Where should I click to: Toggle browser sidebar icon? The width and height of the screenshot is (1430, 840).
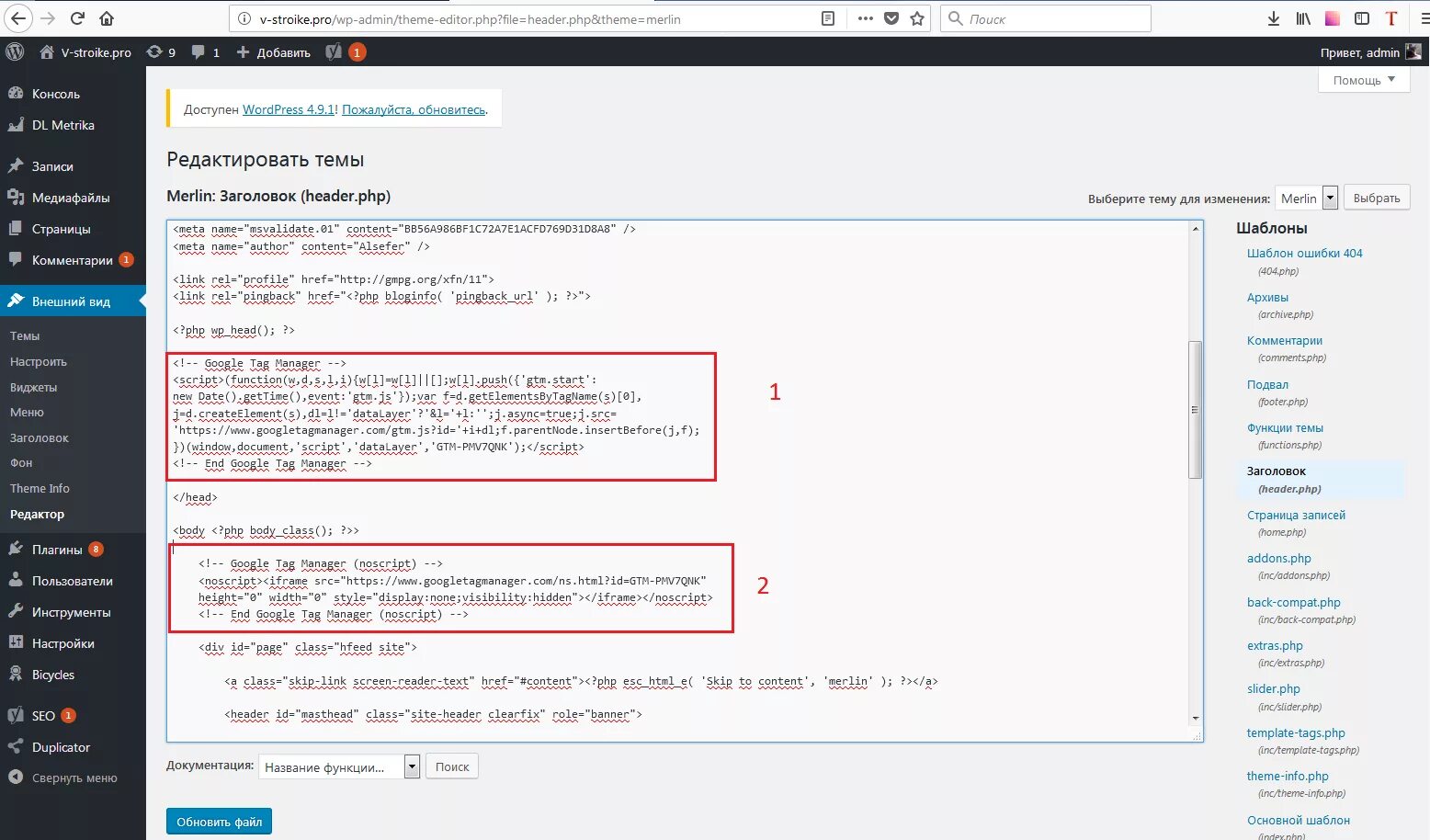[1362, 18]
